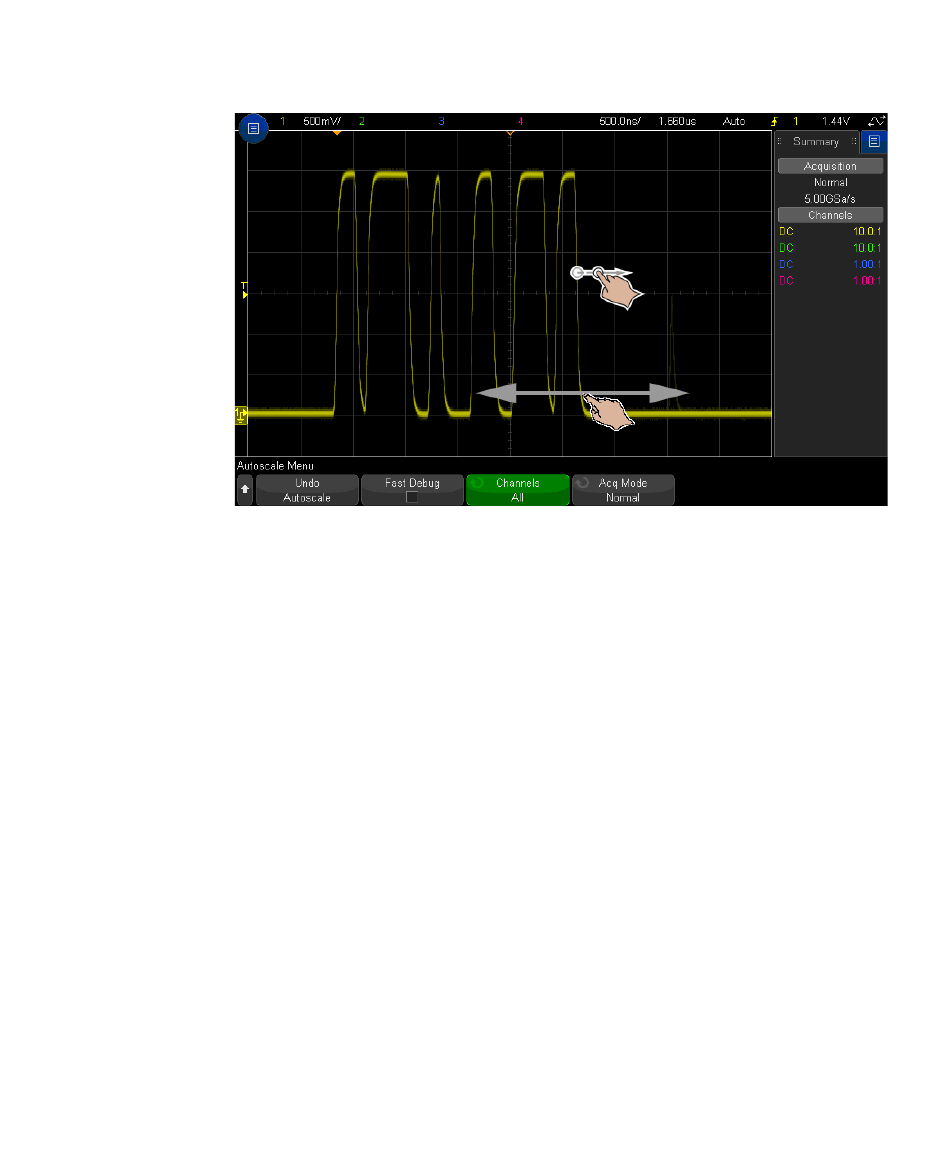This screenshot has width=950, height=1165.
Task: Click magenta DC coupling for channel 4
Action: pos(787,281)
